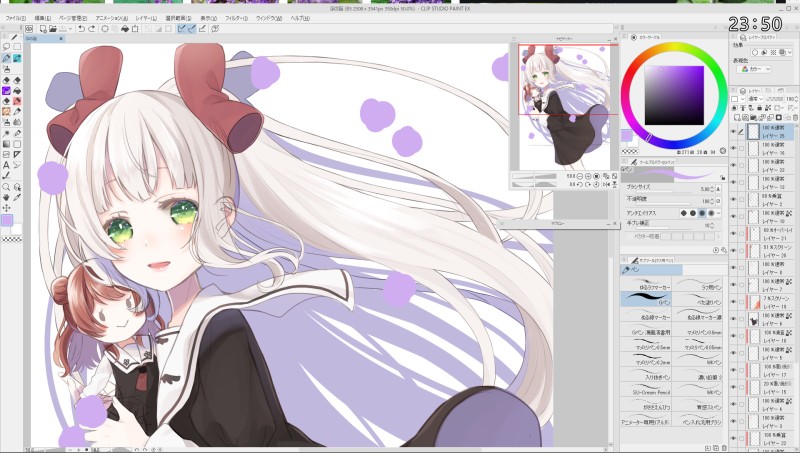Hide レイヤー 8 with its eye toggle
800x453 pixels.
(734, 268)
